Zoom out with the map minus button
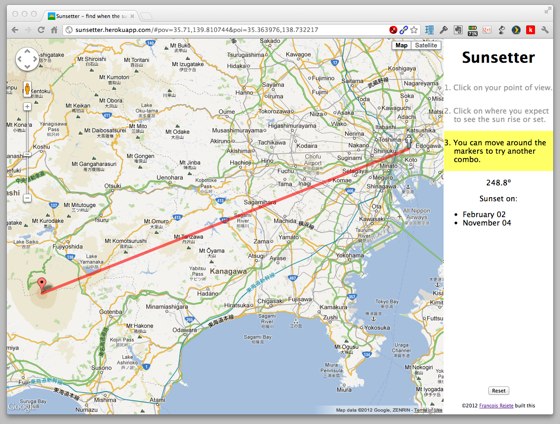This screenshot has width=560, height=424. [x=27, y=198]
